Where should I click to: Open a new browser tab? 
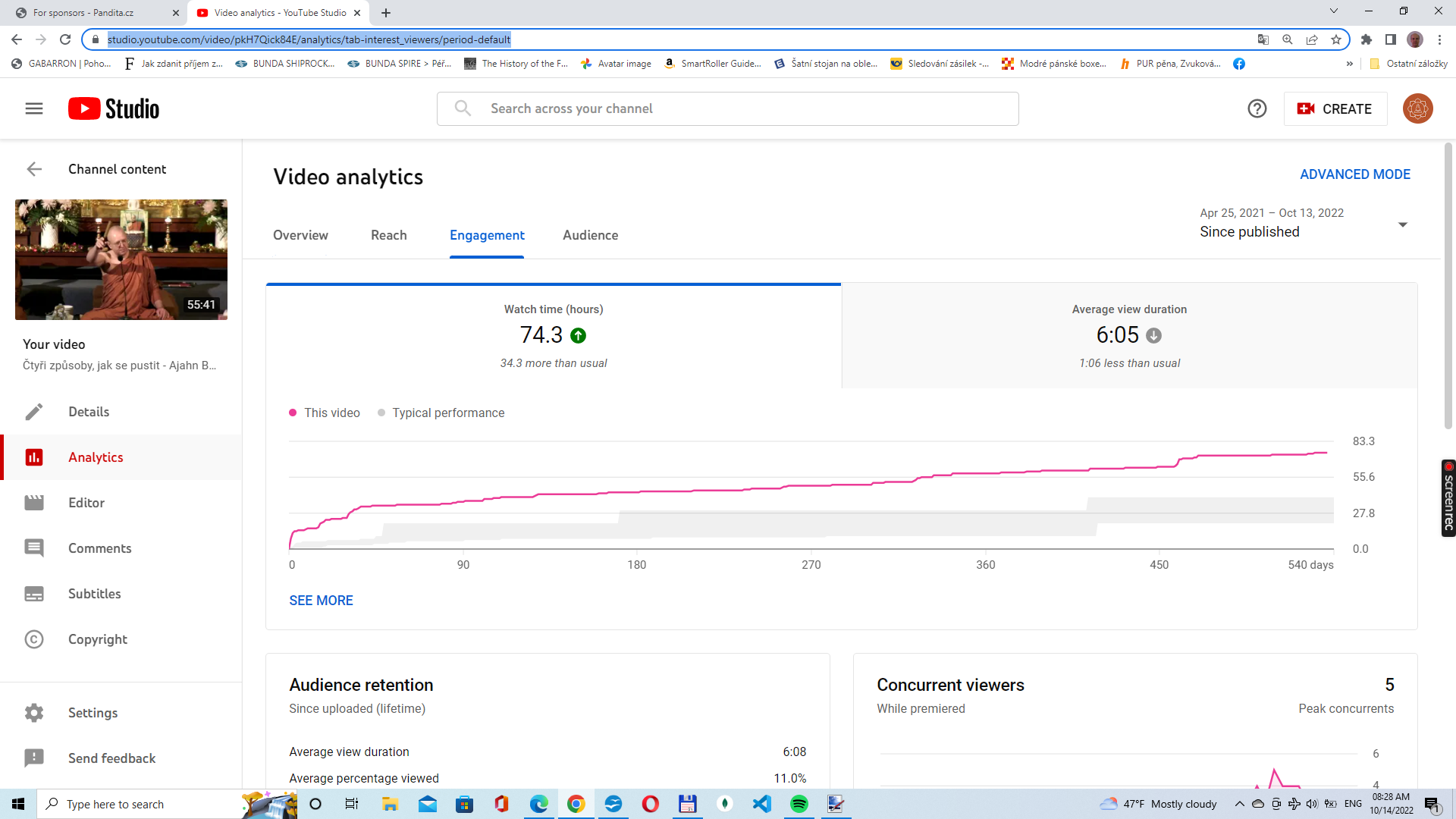click(386, 13)
